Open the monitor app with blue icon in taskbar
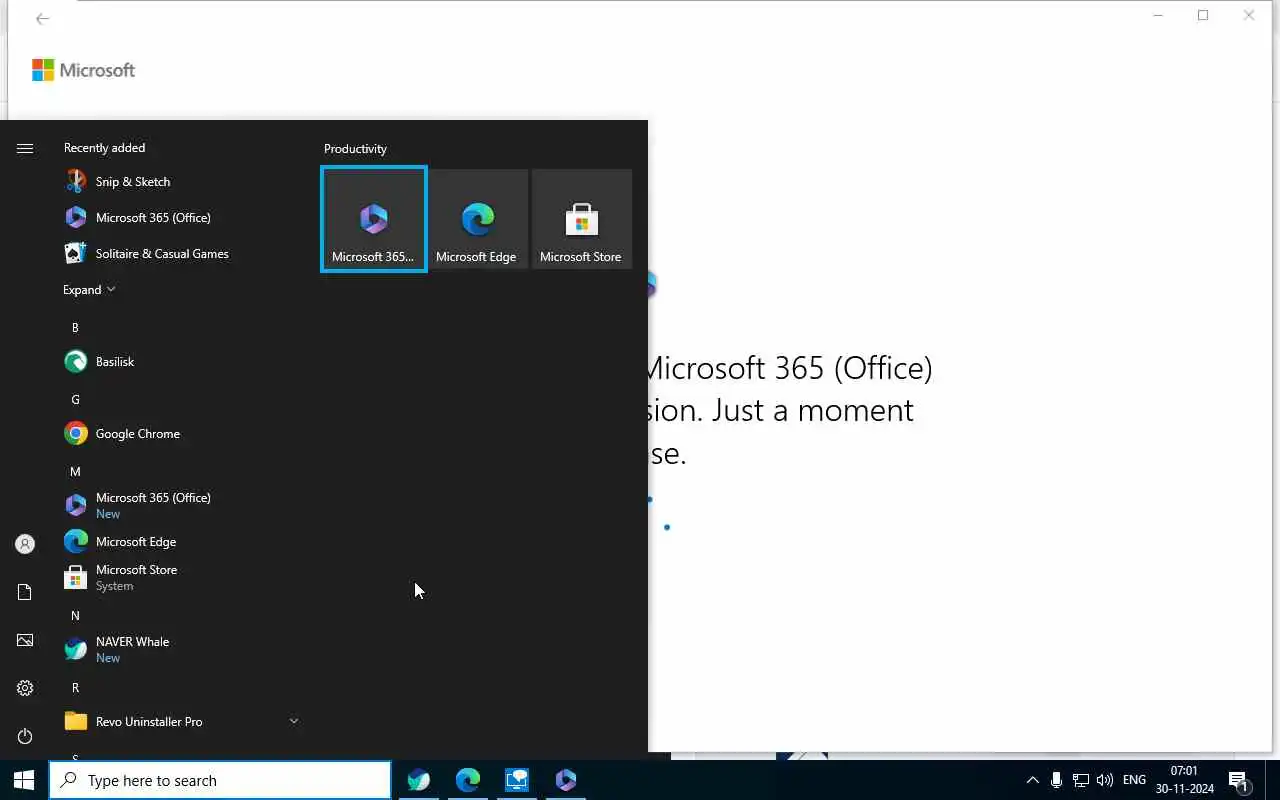Viewport: 1280px width, 800px height. point(517,780)
